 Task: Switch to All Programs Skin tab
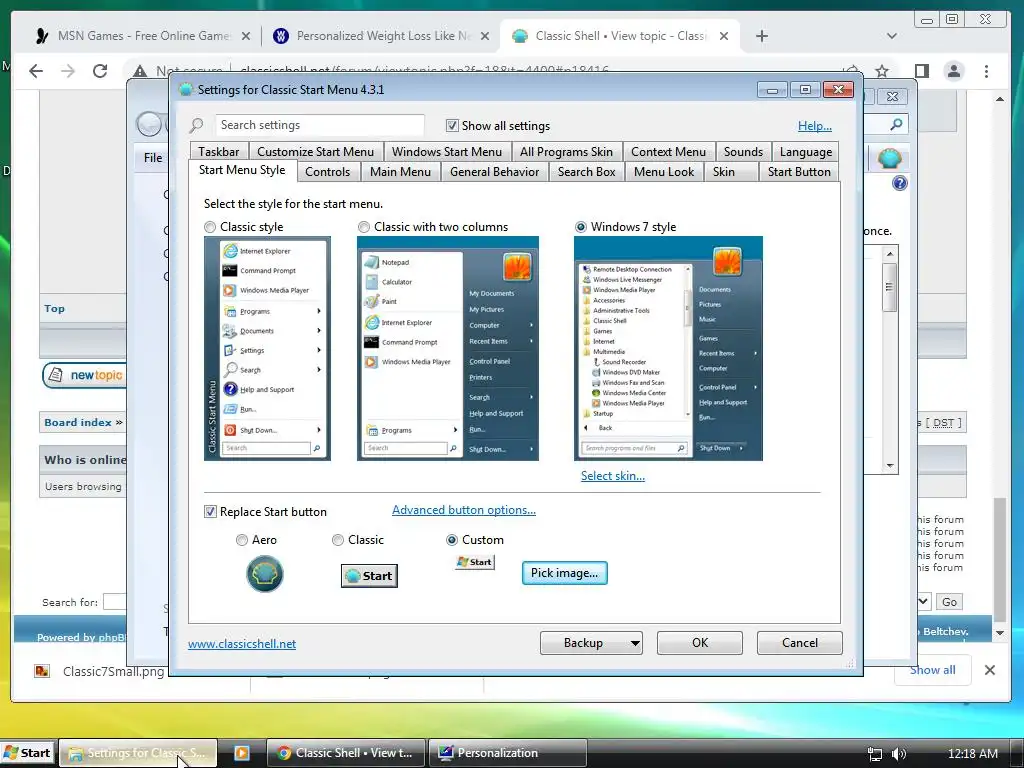(x=566, y=152)
